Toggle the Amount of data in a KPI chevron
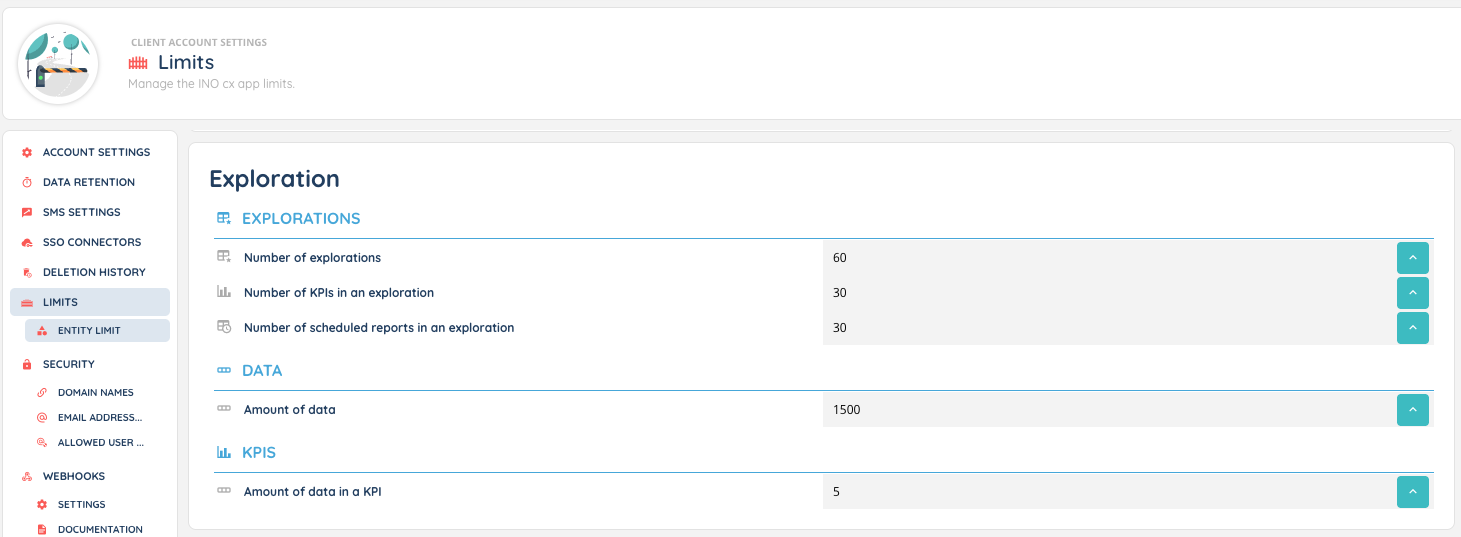Viewport: 1461px width, 537px height. (1412, 492)
